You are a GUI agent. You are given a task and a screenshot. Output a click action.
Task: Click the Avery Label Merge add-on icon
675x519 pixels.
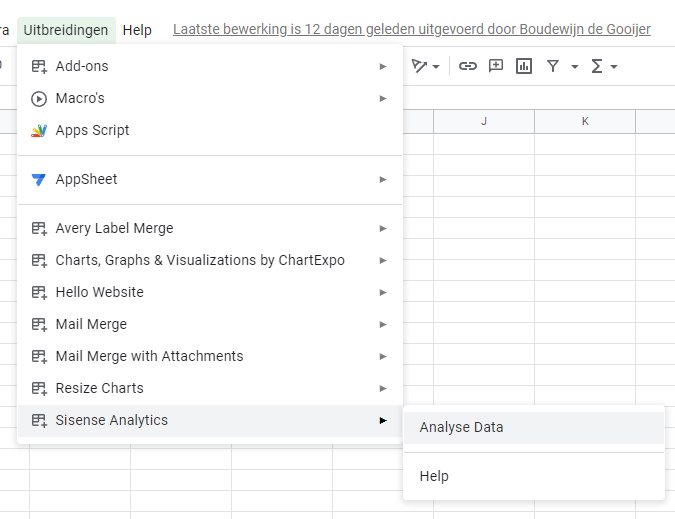click(39, 229)
